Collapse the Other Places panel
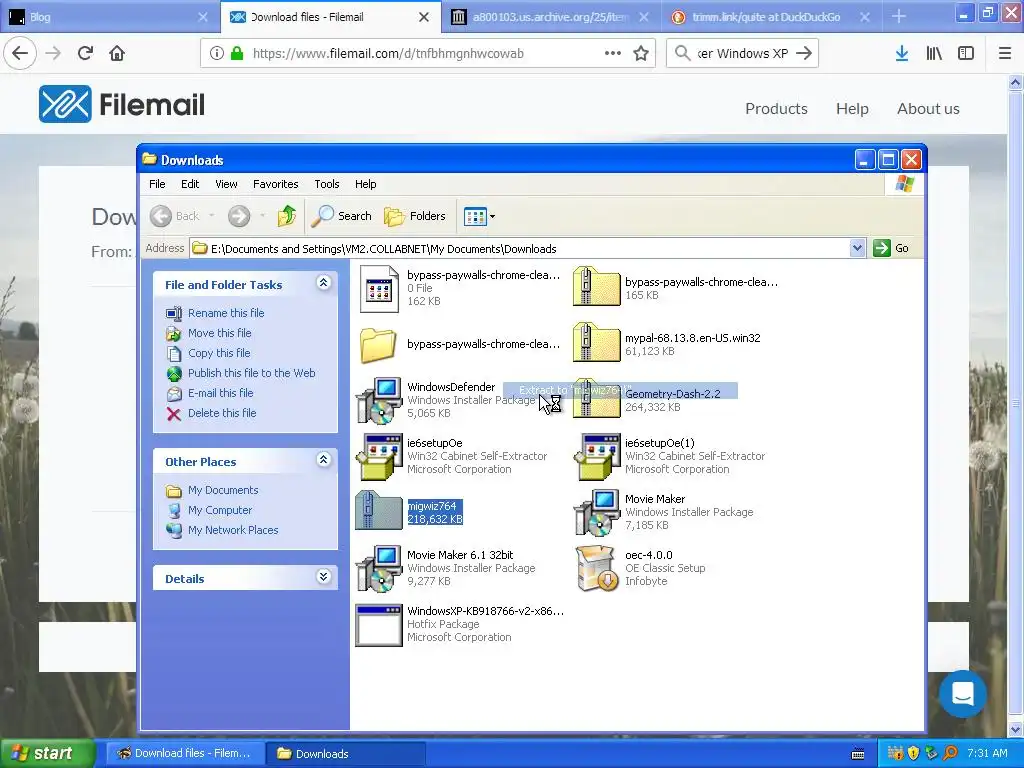Viewport: 1024px width, 768px height. point(323,460)
